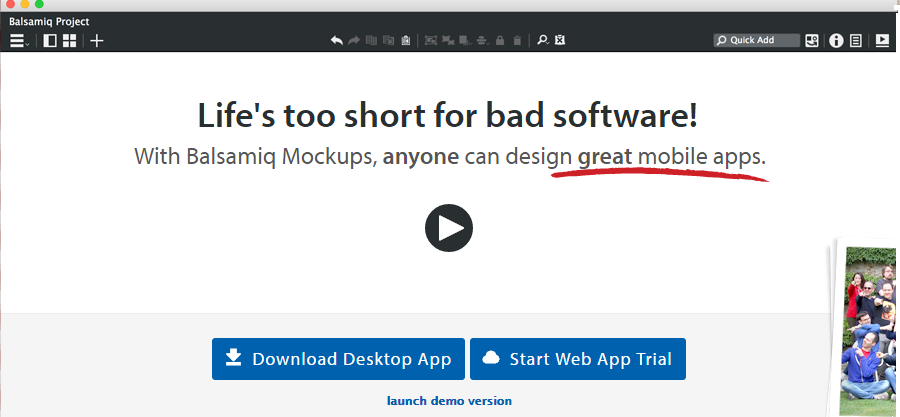Open the property inspector info icon
The width and height of the screenshot is (900, 417).
pos(836,41)
